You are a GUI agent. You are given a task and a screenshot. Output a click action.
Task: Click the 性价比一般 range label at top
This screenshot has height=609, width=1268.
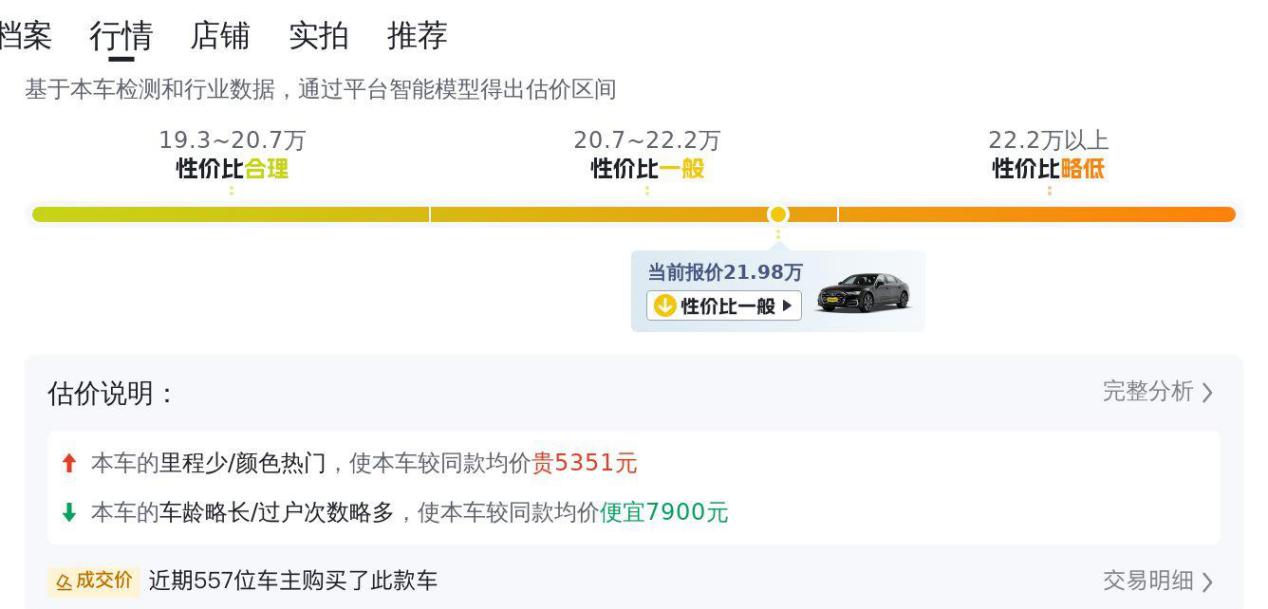click(x=647, y=168)
